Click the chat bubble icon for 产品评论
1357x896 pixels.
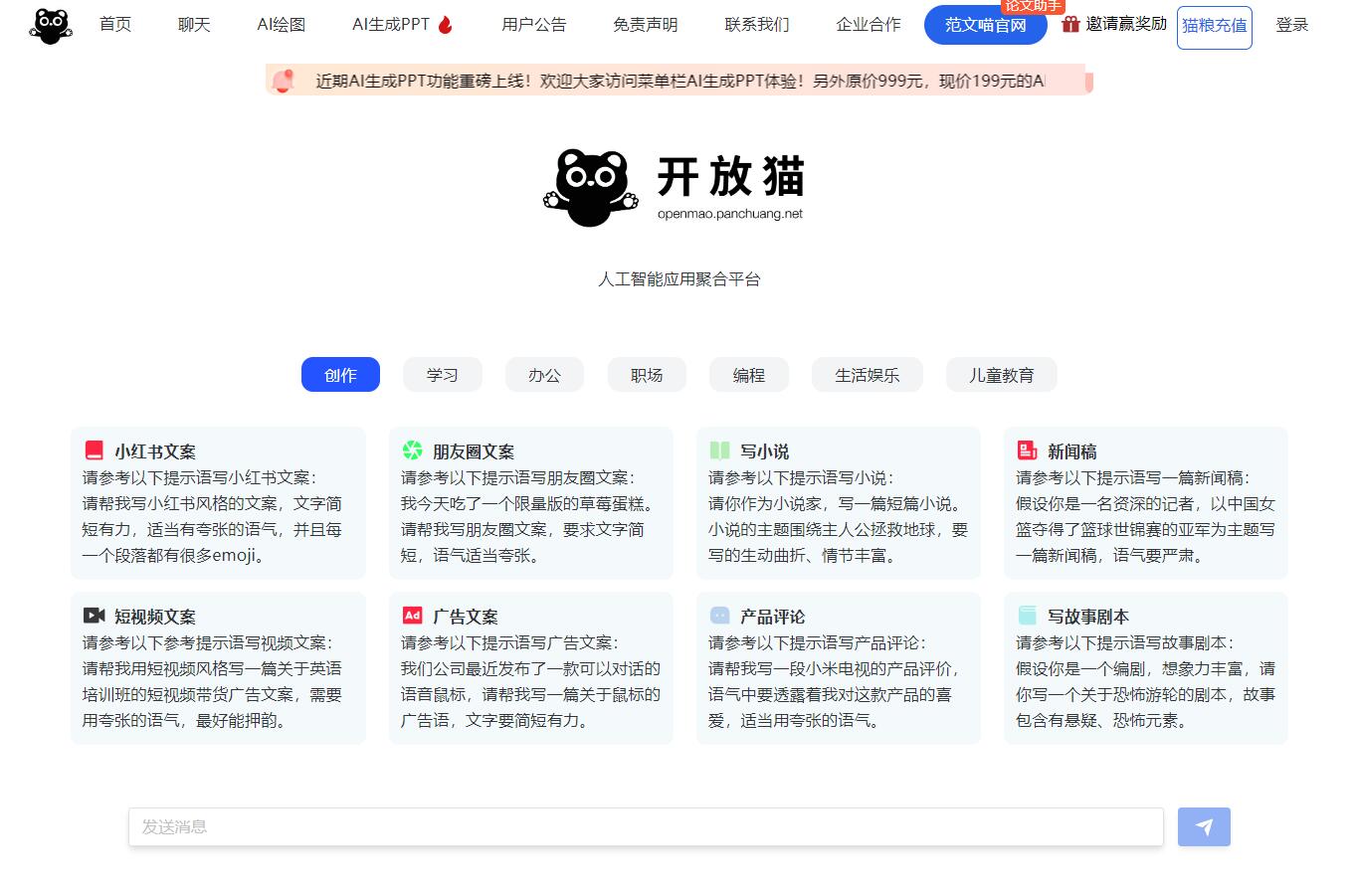coord(719,616)
